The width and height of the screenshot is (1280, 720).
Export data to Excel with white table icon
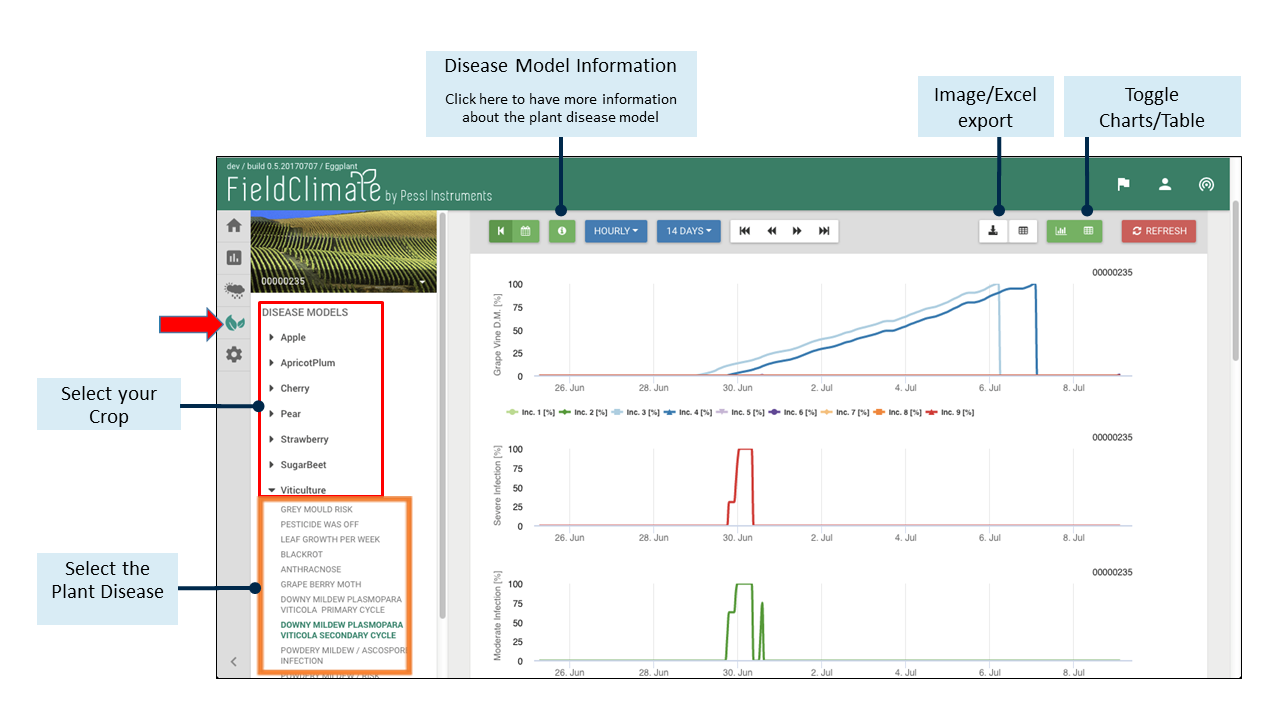pos(1023,231)
